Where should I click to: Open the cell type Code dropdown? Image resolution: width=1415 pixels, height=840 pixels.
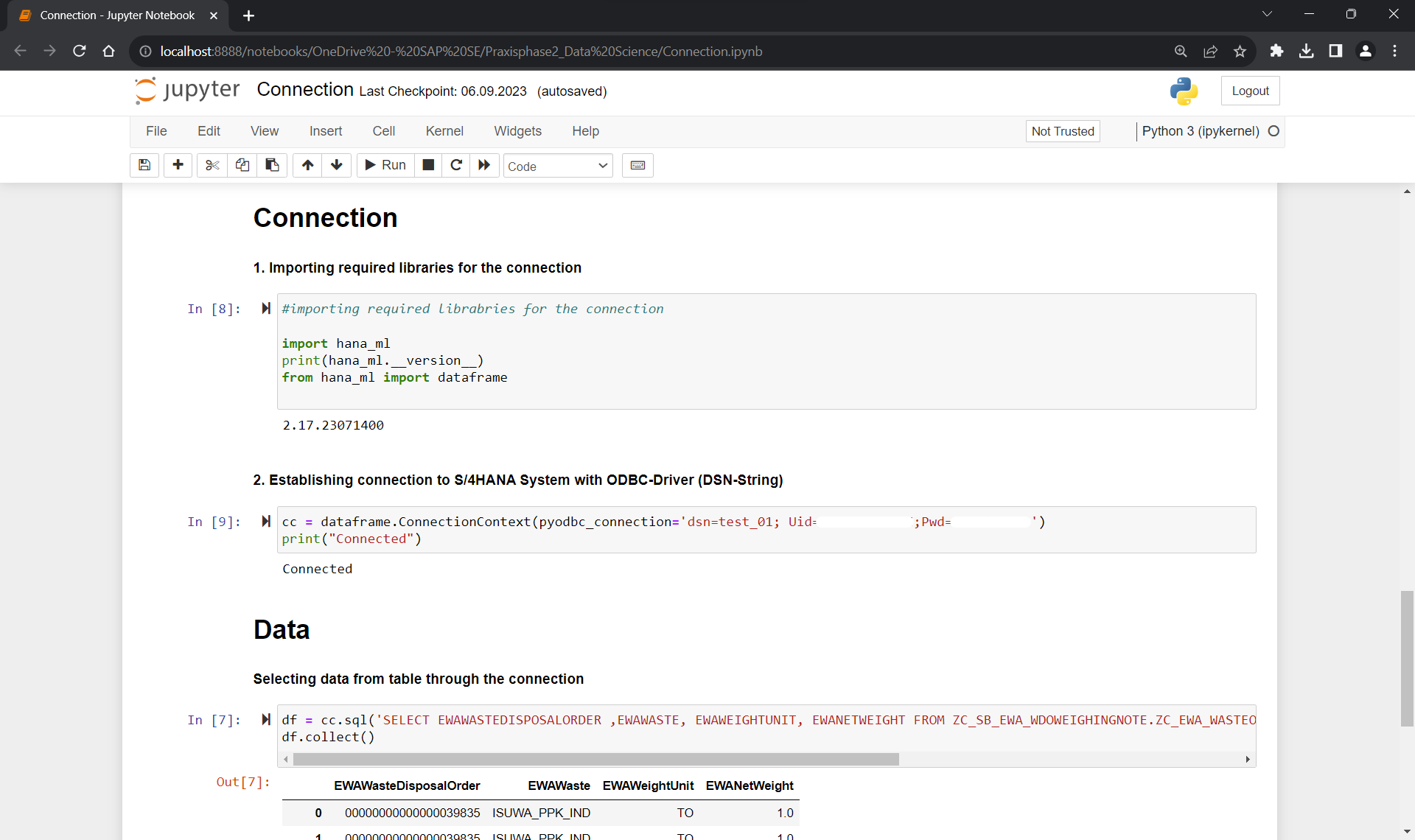pyautogui.click(x=558, y=166)
